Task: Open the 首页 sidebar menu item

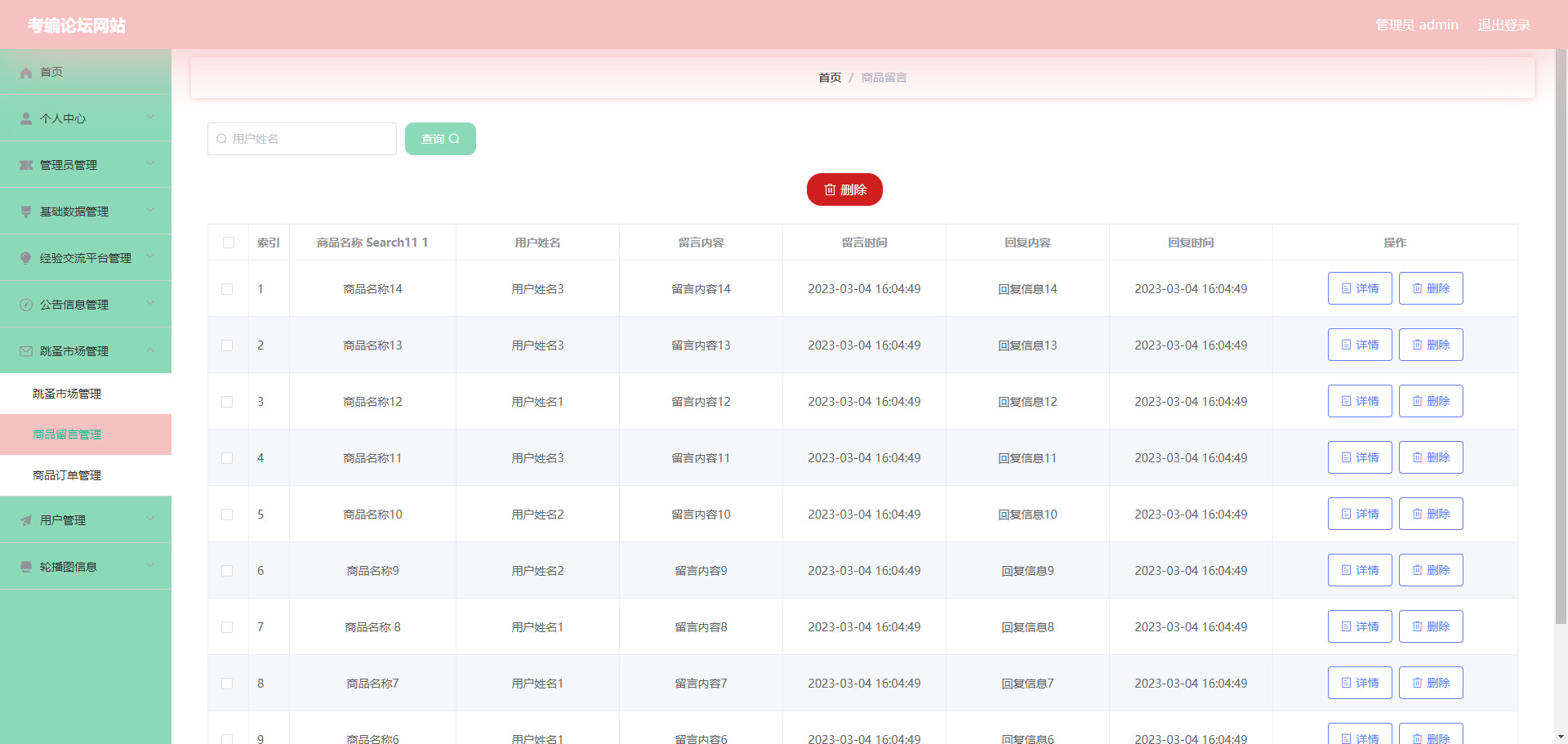Action: click(86, 72)
